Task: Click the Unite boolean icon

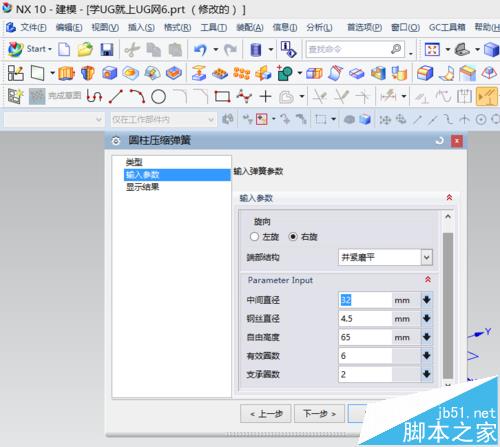Action: (x=285, y=73)
